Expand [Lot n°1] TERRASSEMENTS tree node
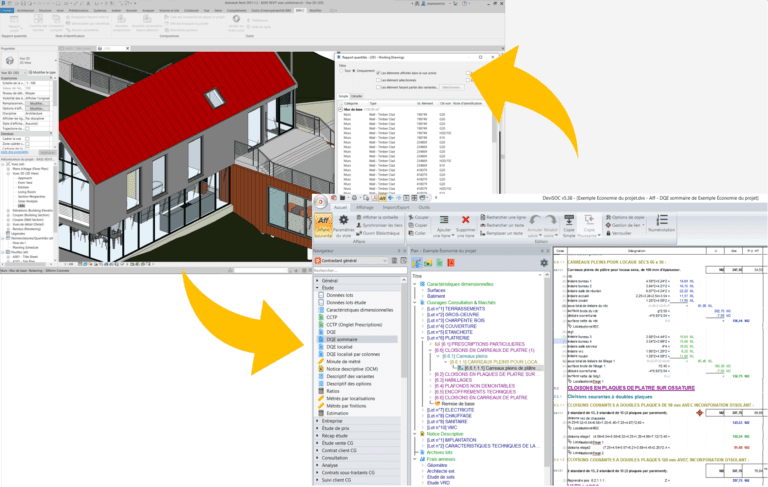 coord(423,309)
